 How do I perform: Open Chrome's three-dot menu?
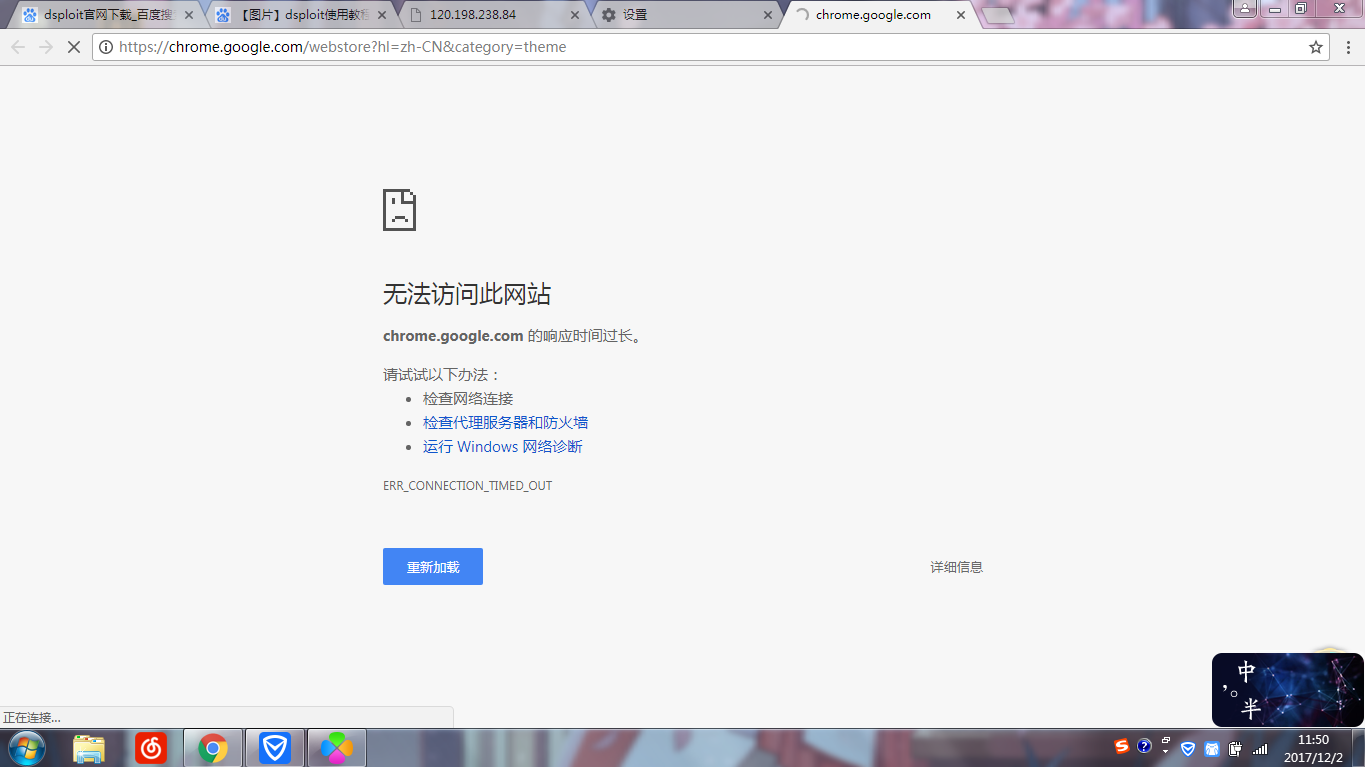(x=1348, y=47)
